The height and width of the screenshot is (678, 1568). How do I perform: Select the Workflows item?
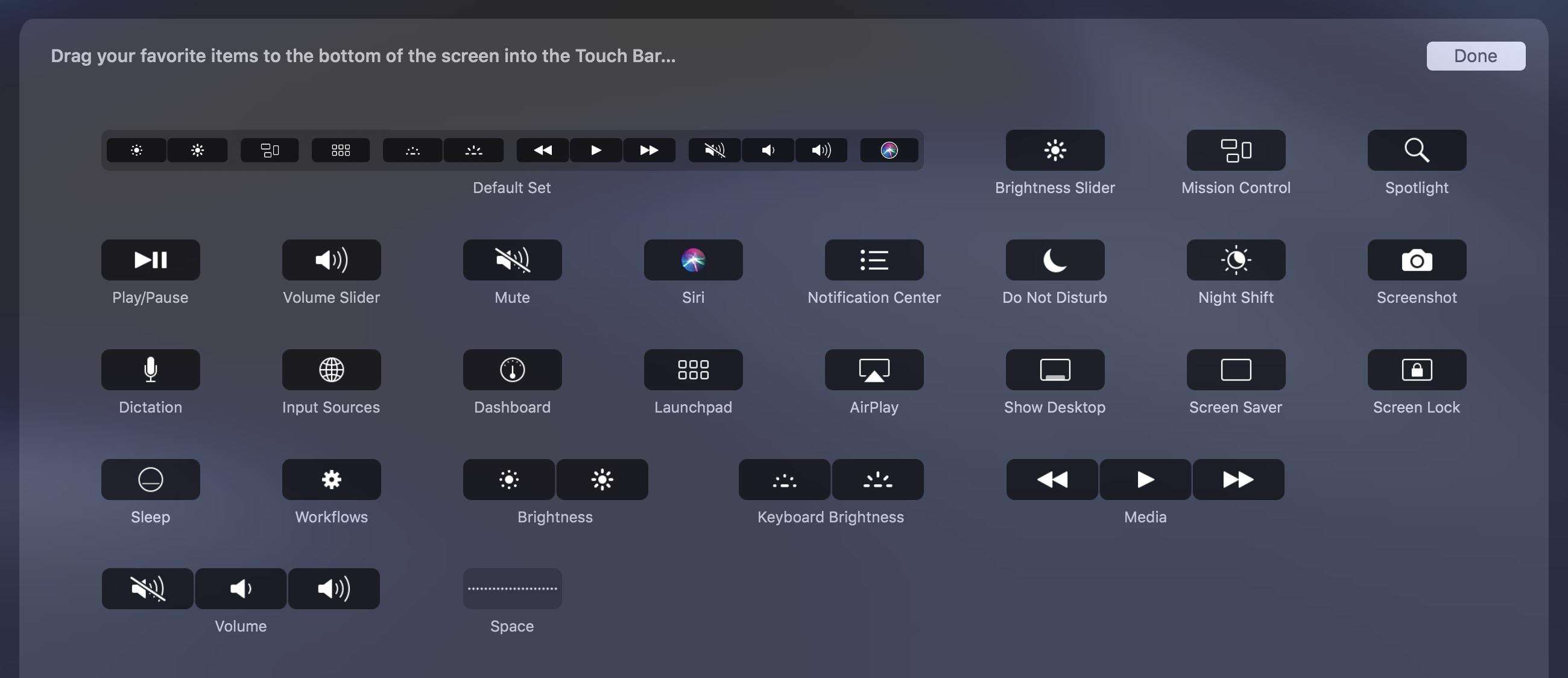pyautogui.click(x=331, y=479)
